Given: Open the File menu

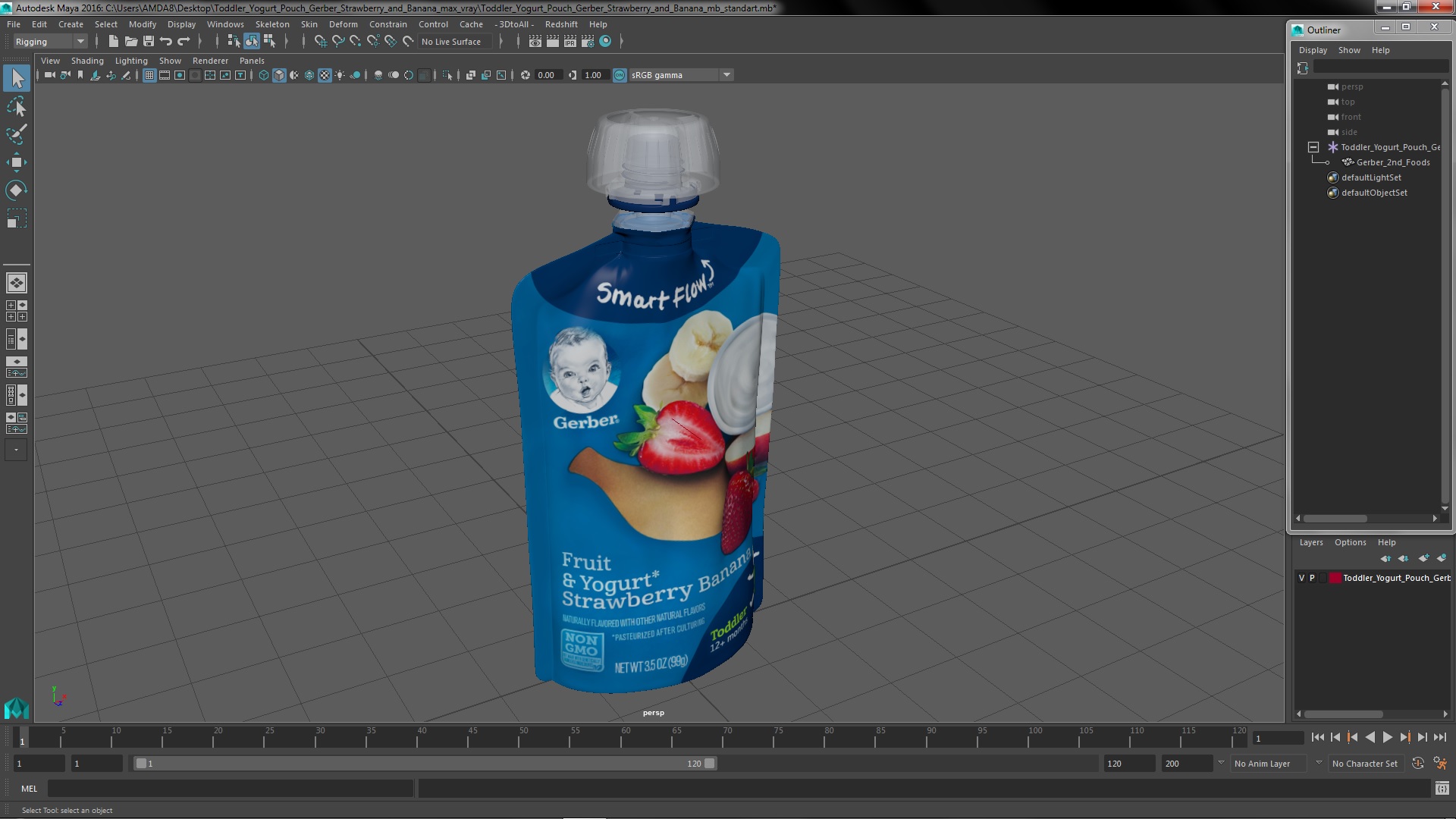Looking at the screenshot, I should [14, 24].
